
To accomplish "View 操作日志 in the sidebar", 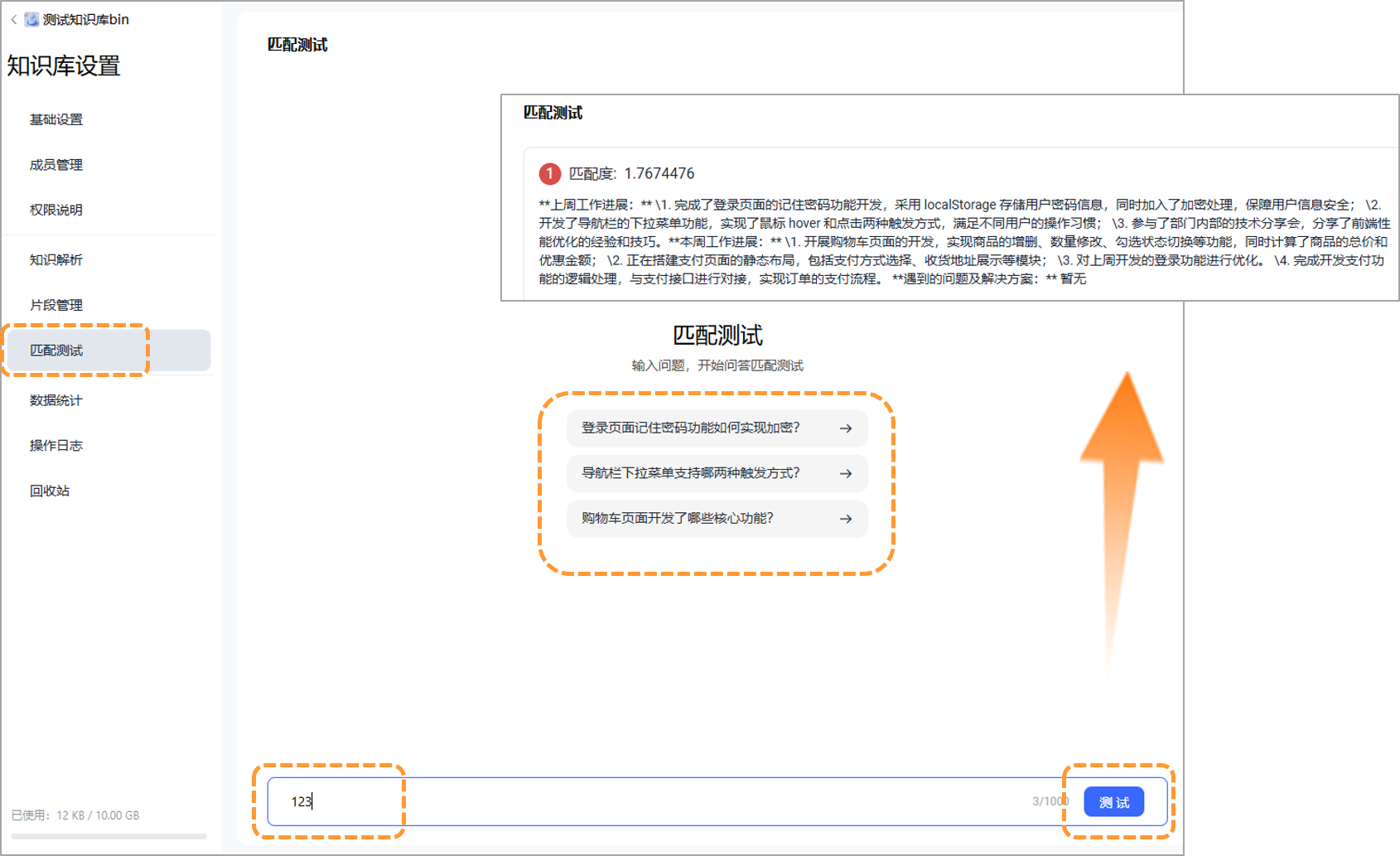I will click(56, 446).
